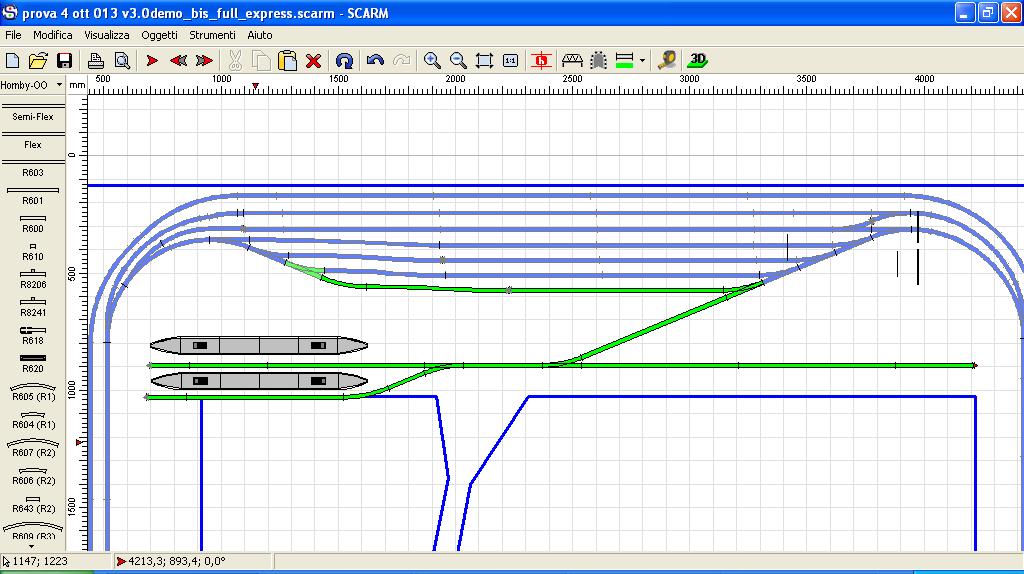The width and height of the screenshot is (1024, 574).
Task: Open the File menu
Action: (13, 35)
